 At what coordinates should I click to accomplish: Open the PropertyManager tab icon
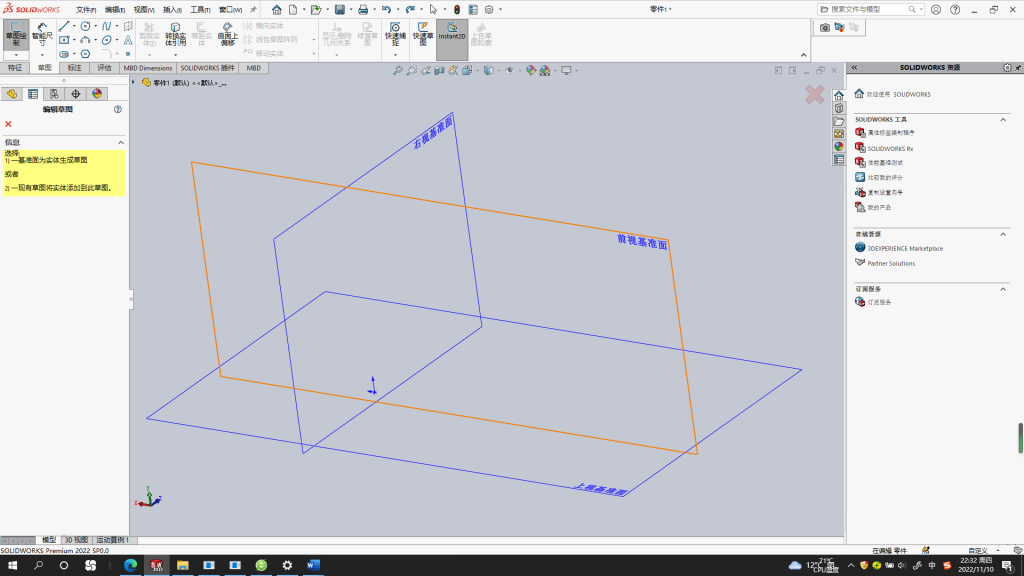[x=33, y=94]
